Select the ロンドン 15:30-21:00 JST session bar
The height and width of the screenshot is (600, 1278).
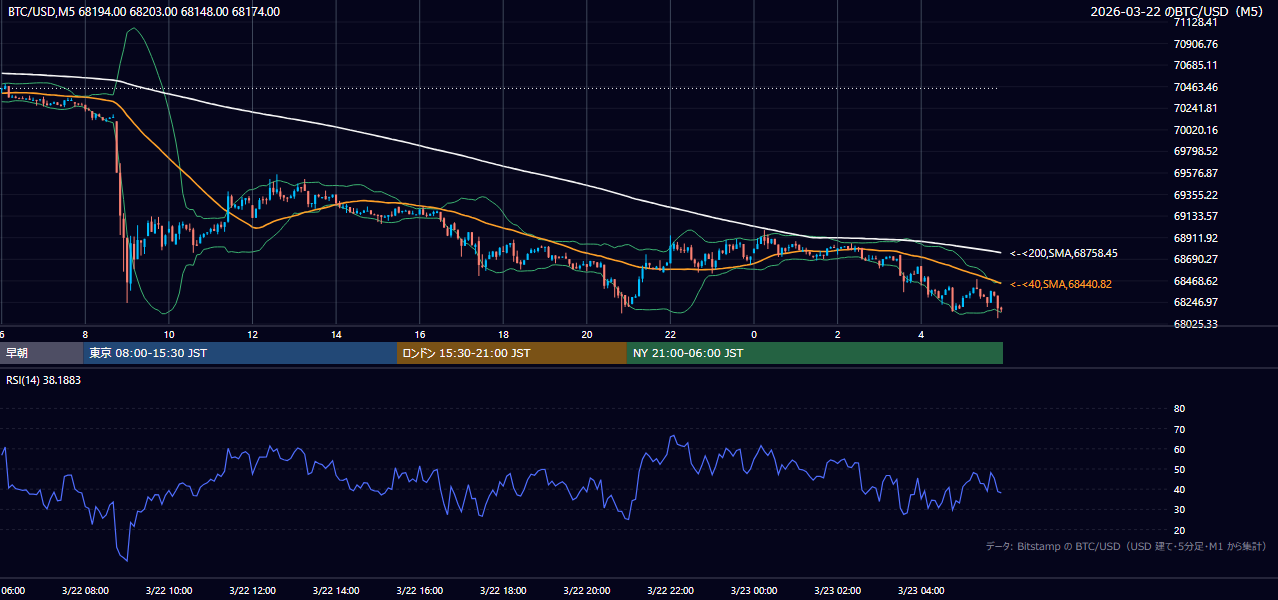(512, 353)
